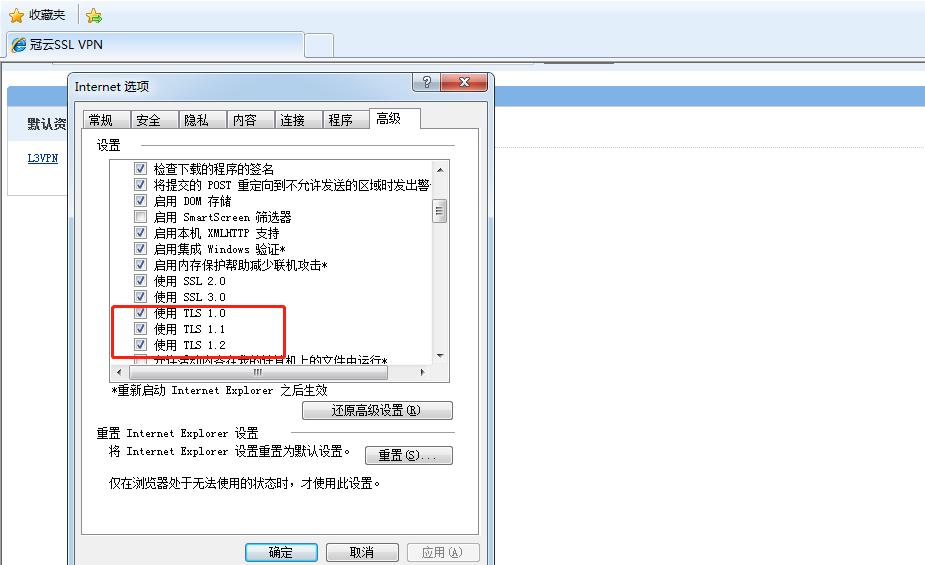Enable the SmartScreen 筛选器 checkbox
Screen dimensions: 925x565
tap(140, 216)
